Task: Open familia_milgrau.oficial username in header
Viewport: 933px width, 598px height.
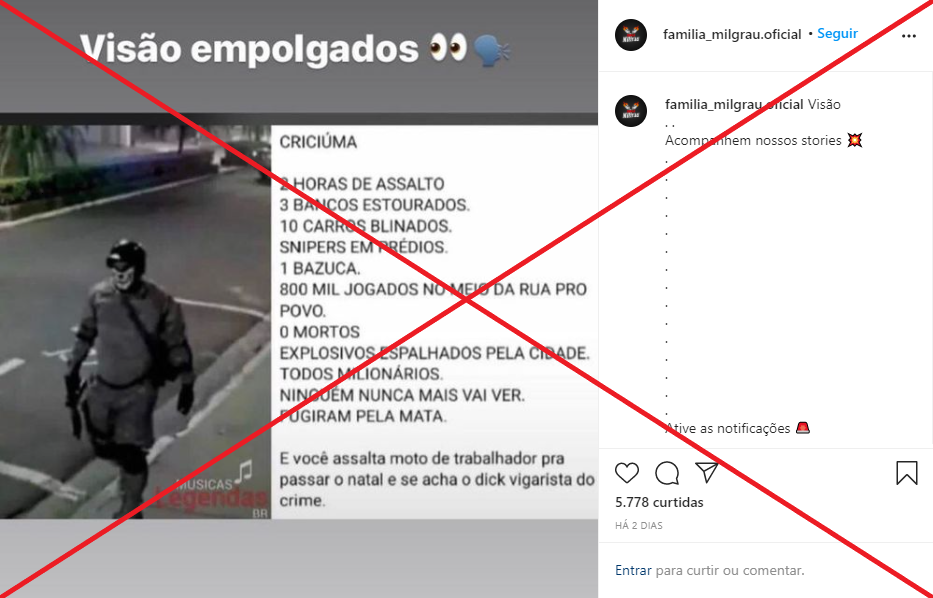Action: tap(732, 35)
